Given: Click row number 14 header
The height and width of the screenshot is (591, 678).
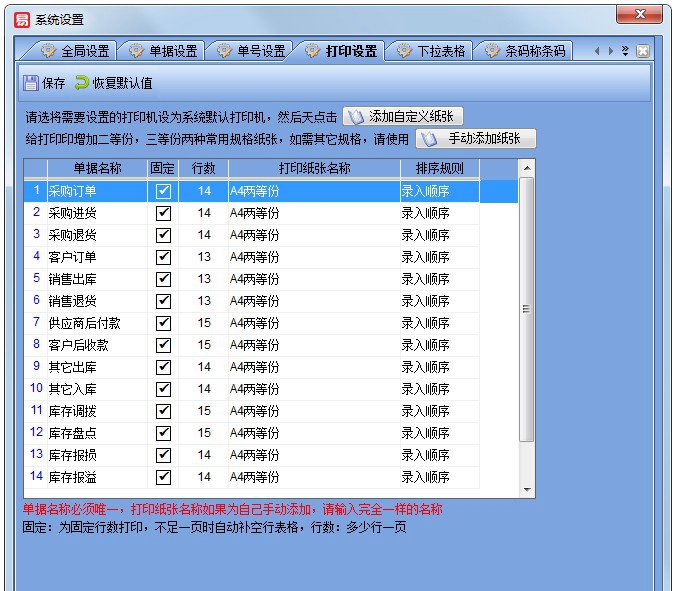Looking at the screenshot, I should pos(36,477).
